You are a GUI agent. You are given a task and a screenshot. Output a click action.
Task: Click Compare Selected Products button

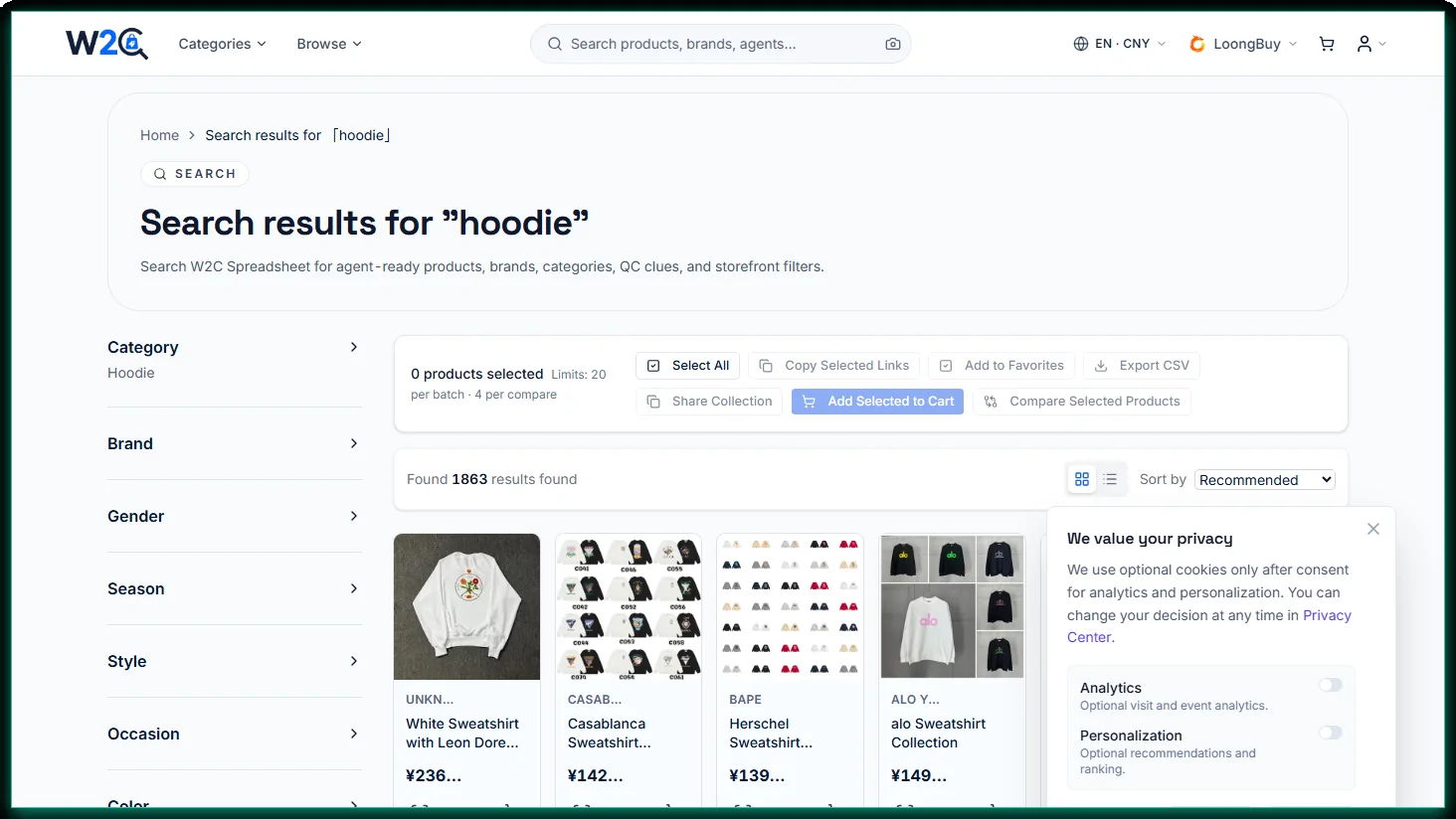(1082, 402)
